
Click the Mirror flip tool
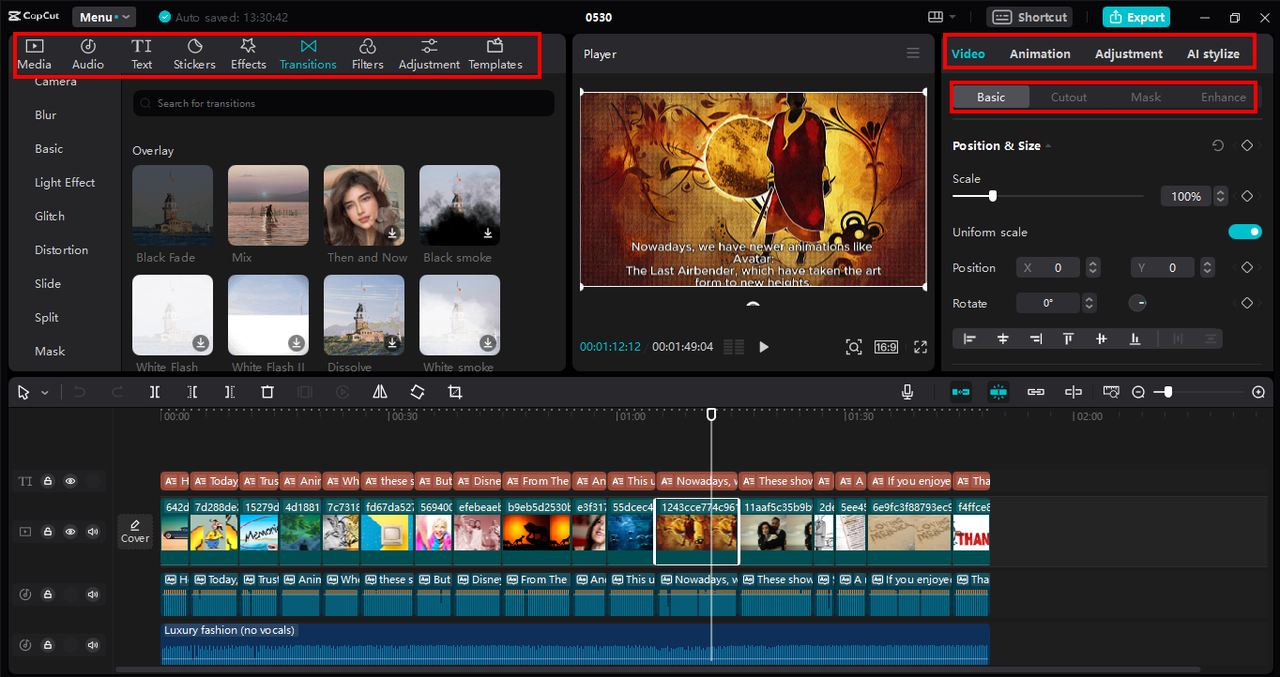point(380,392)
